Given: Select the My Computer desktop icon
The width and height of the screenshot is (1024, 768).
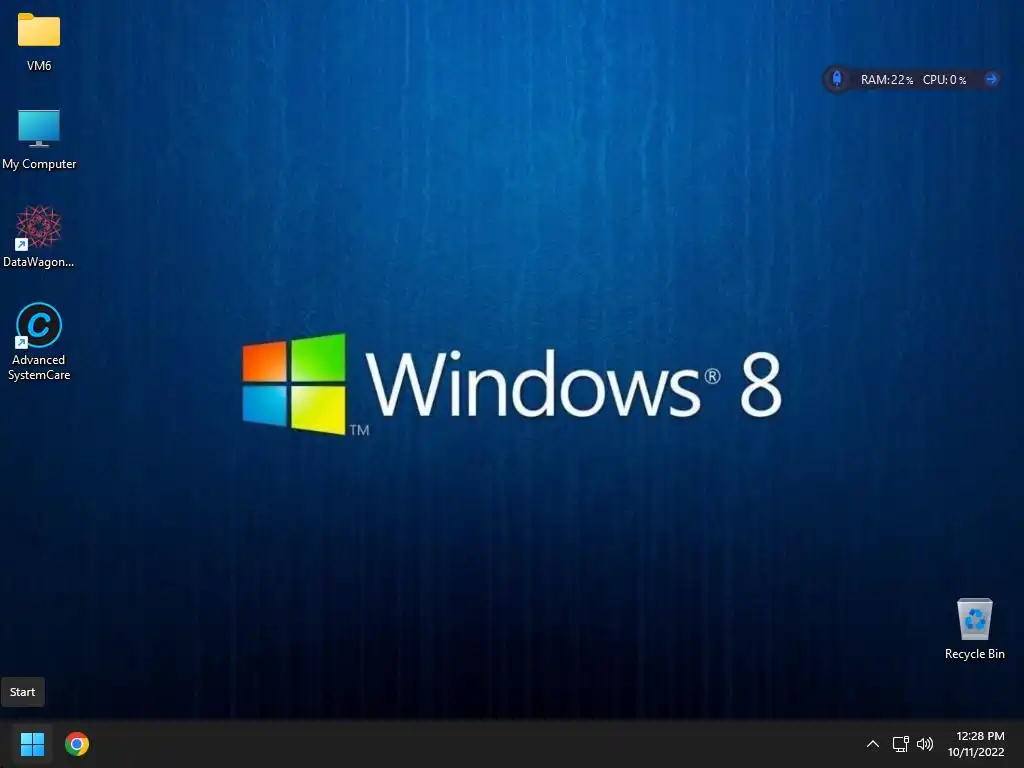Looking at the screenshot, I should pyautogui.click(x=39, y=128).
